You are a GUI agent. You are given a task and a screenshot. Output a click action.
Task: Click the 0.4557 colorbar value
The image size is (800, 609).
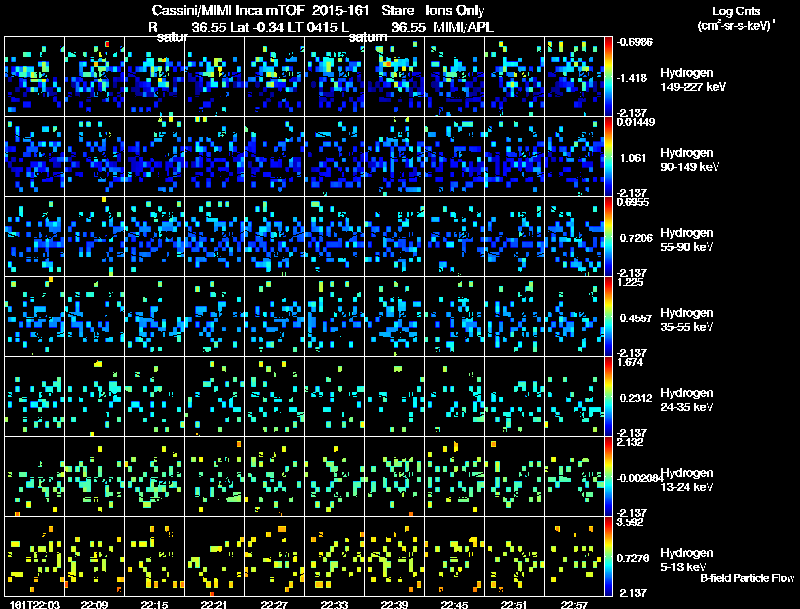point(636,318)
